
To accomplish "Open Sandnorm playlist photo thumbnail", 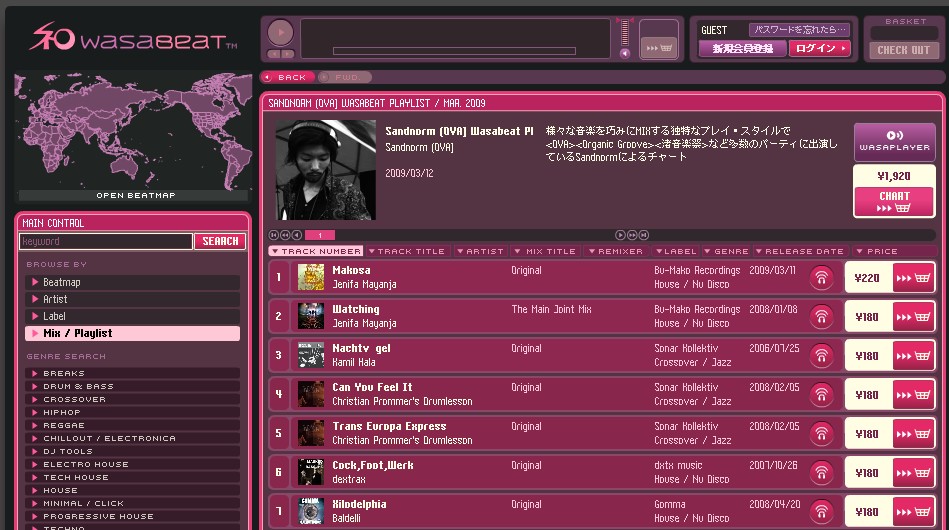I will pos(326,170).
